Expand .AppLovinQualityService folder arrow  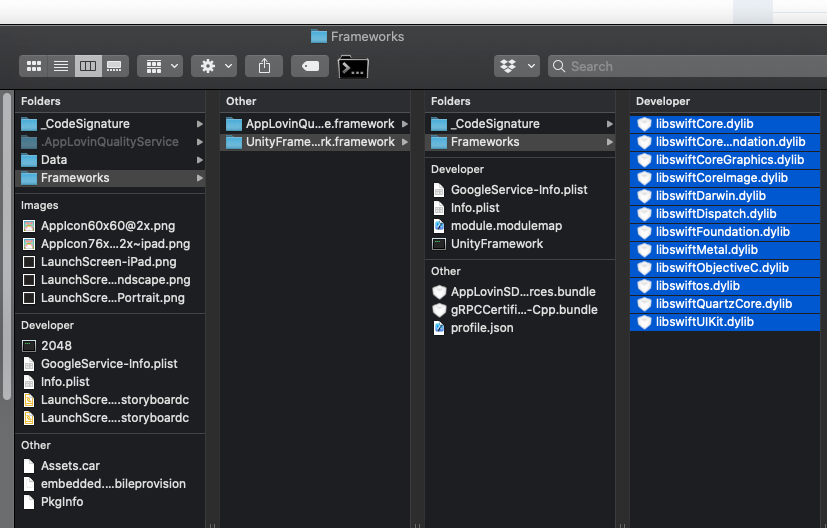(x=200, y=142)
